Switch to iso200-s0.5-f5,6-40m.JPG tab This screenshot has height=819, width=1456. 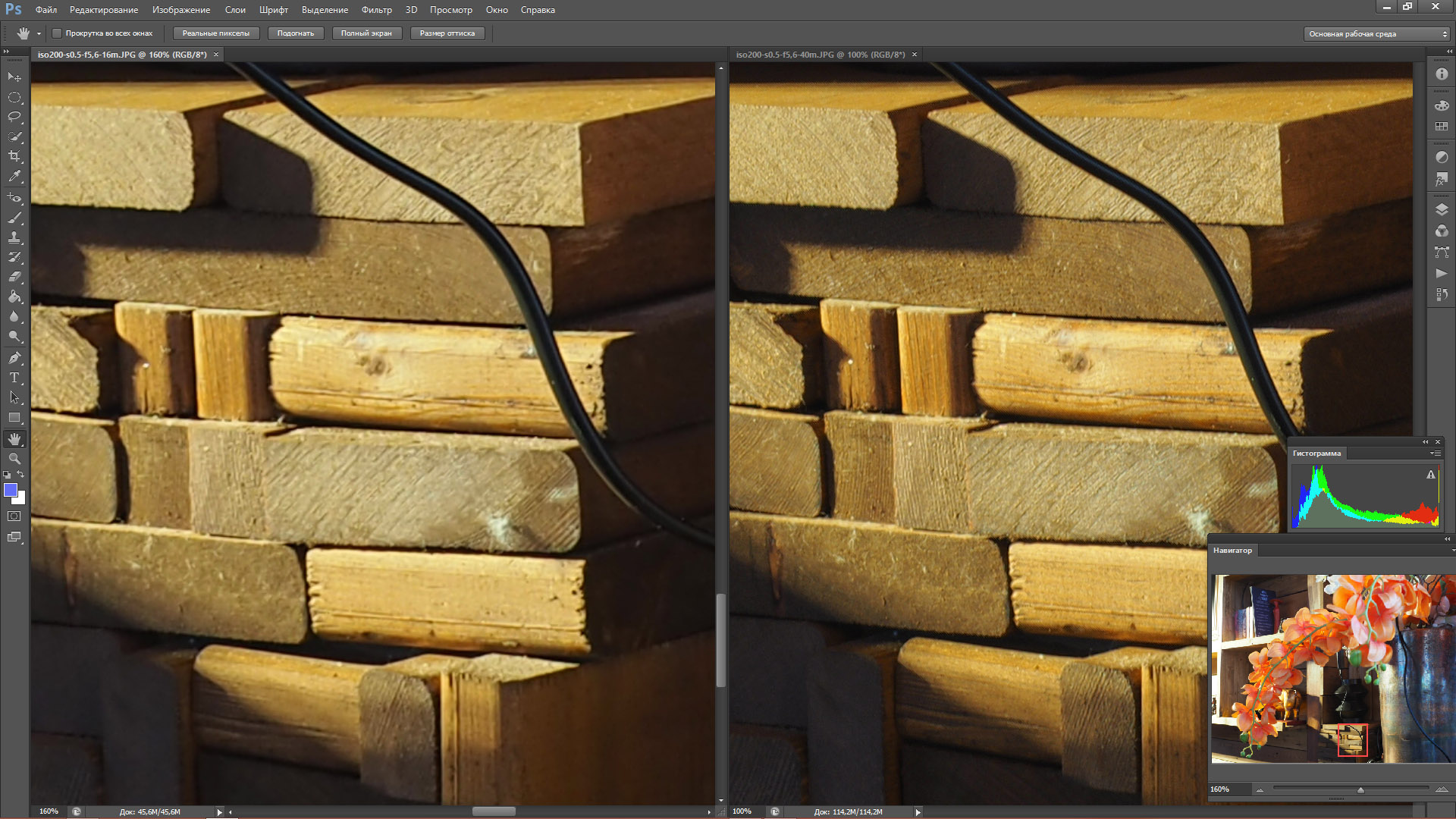coord(820,55)
